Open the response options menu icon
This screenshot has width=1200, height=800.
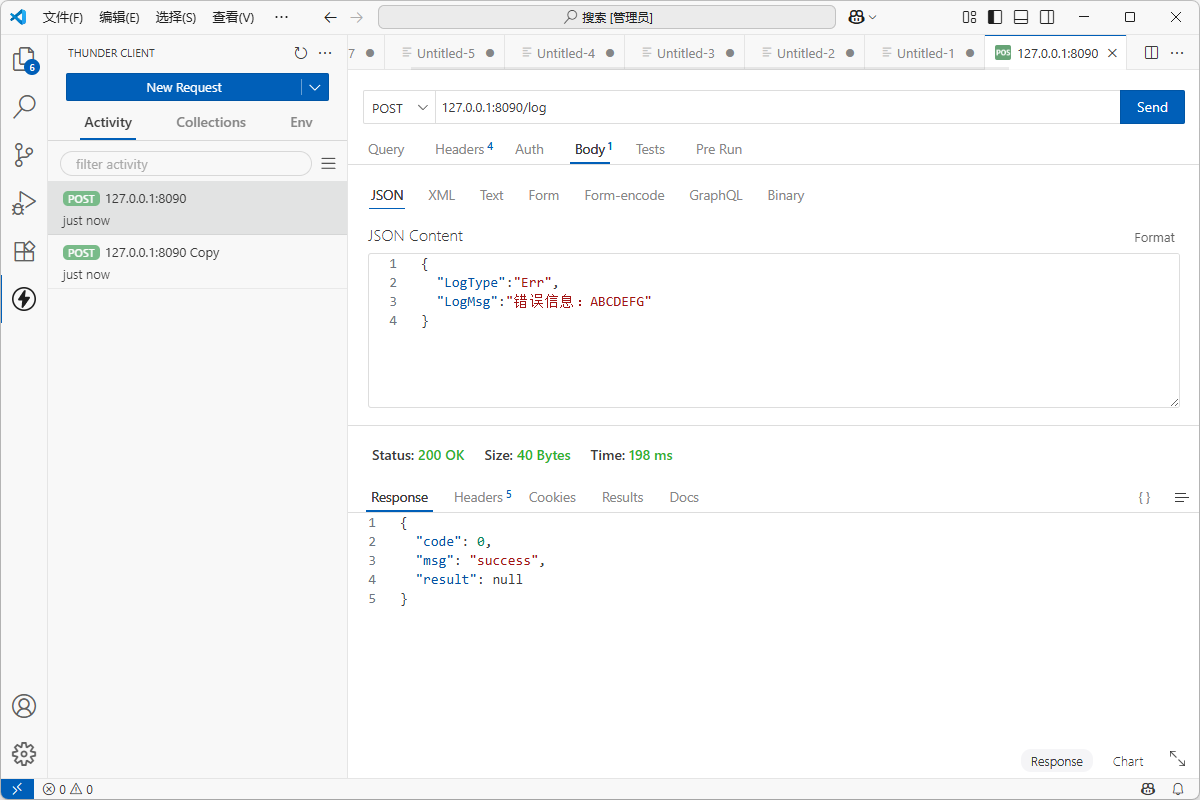(x=1181, y=497)
